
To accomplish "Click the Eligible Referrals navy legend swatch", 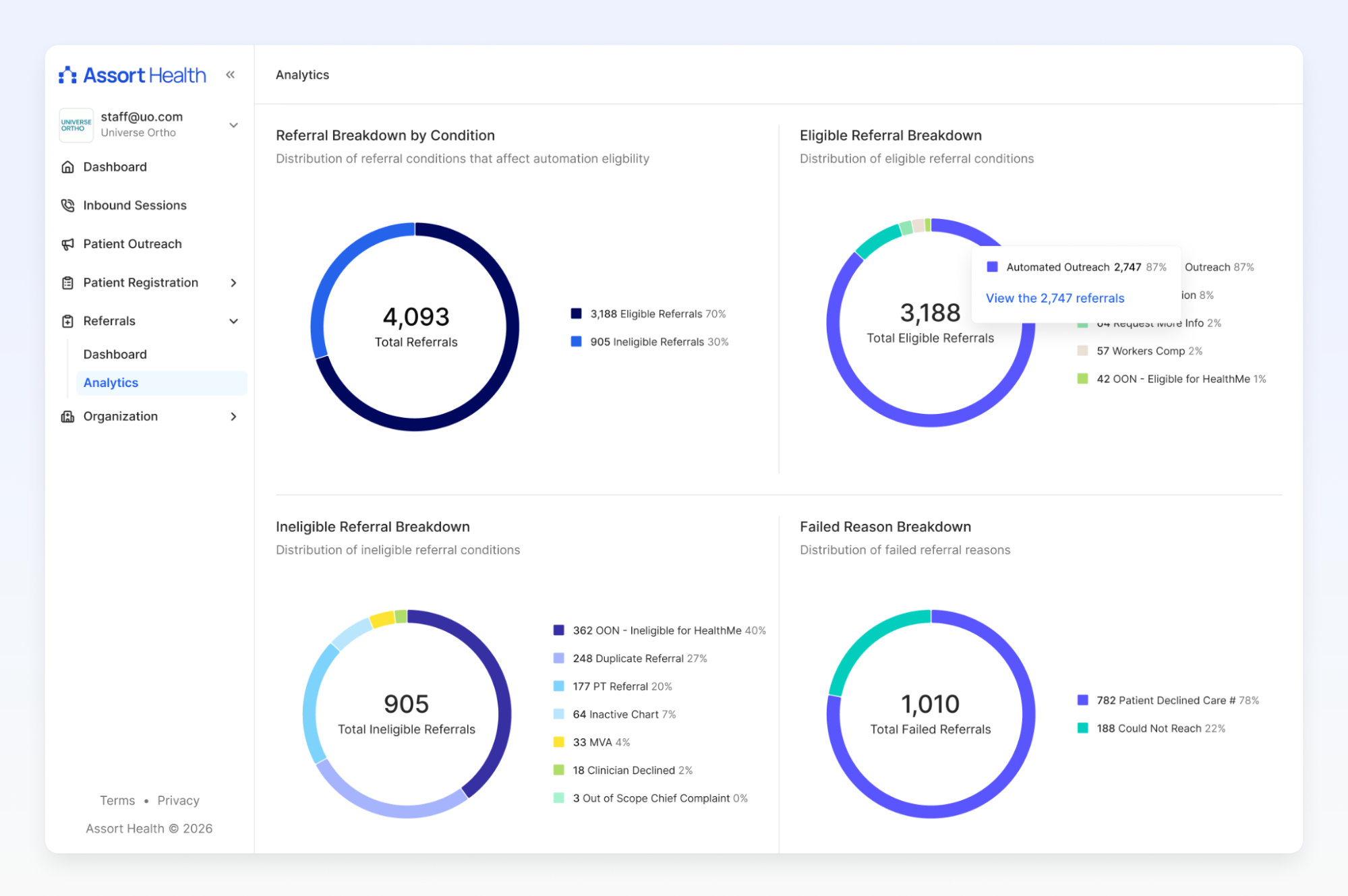I will pos(576,313).
